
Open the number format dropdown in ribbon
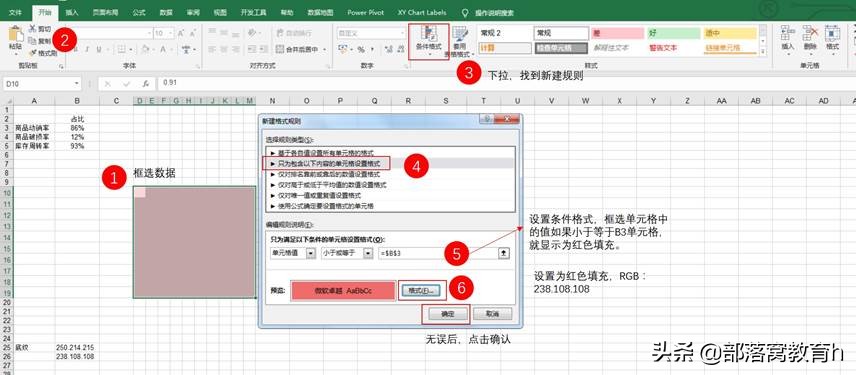[x=402, y=33]
